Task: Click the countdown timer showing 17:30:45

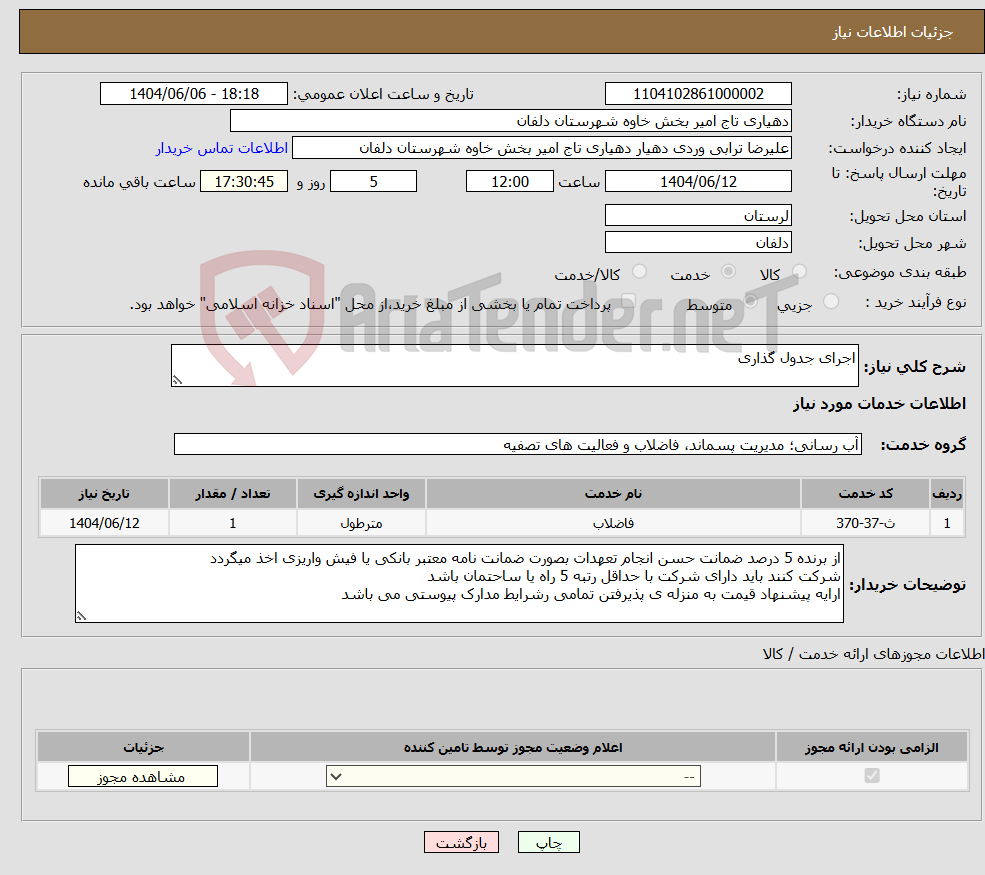Action: coord(244,181)
